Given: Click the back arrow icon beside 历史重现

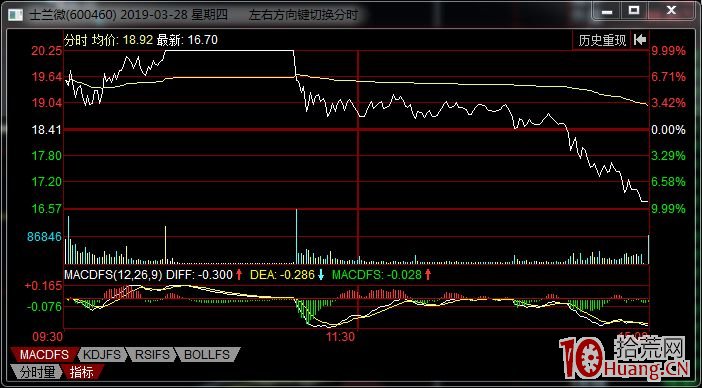Looking at the screenshot, I should tap(640, 40).
